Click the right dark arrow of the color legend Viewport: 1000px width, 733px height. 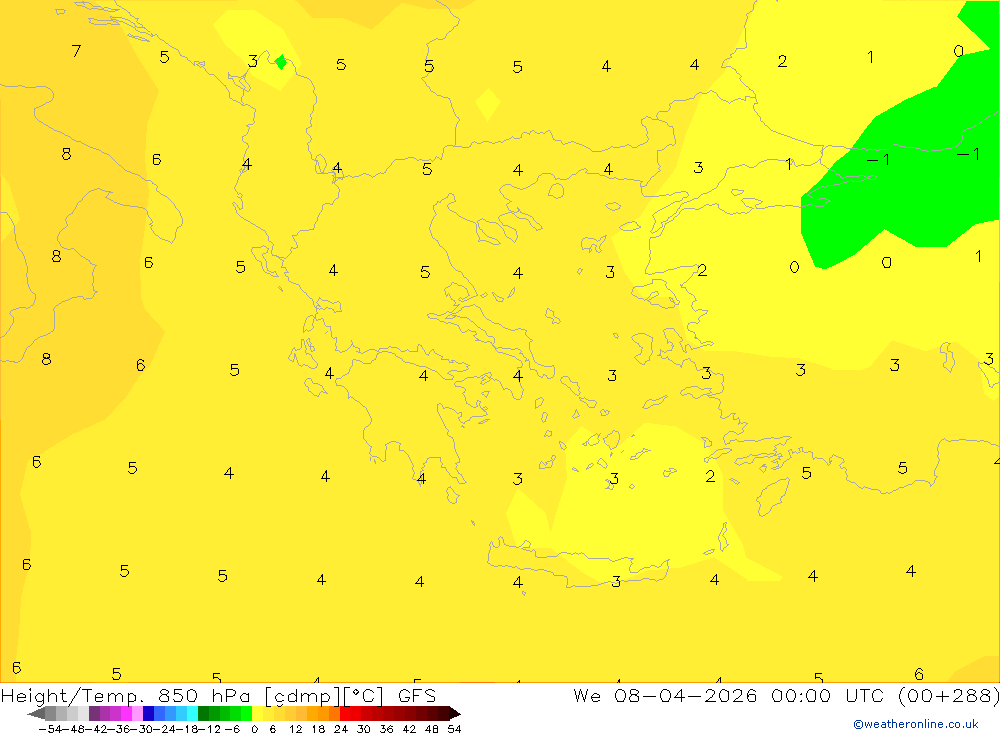455,714
